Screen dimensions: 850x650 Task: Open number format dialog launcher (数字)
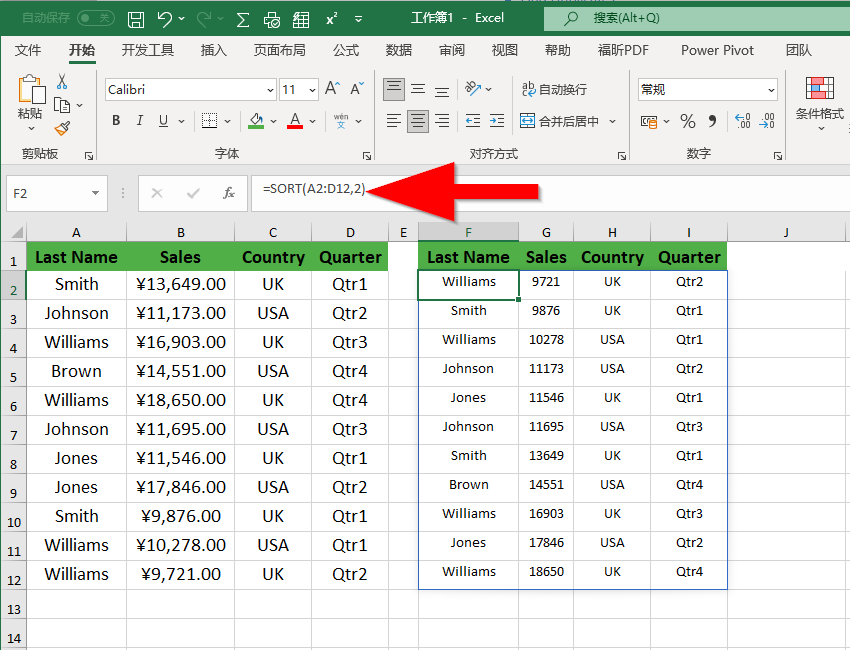point(778,156)
